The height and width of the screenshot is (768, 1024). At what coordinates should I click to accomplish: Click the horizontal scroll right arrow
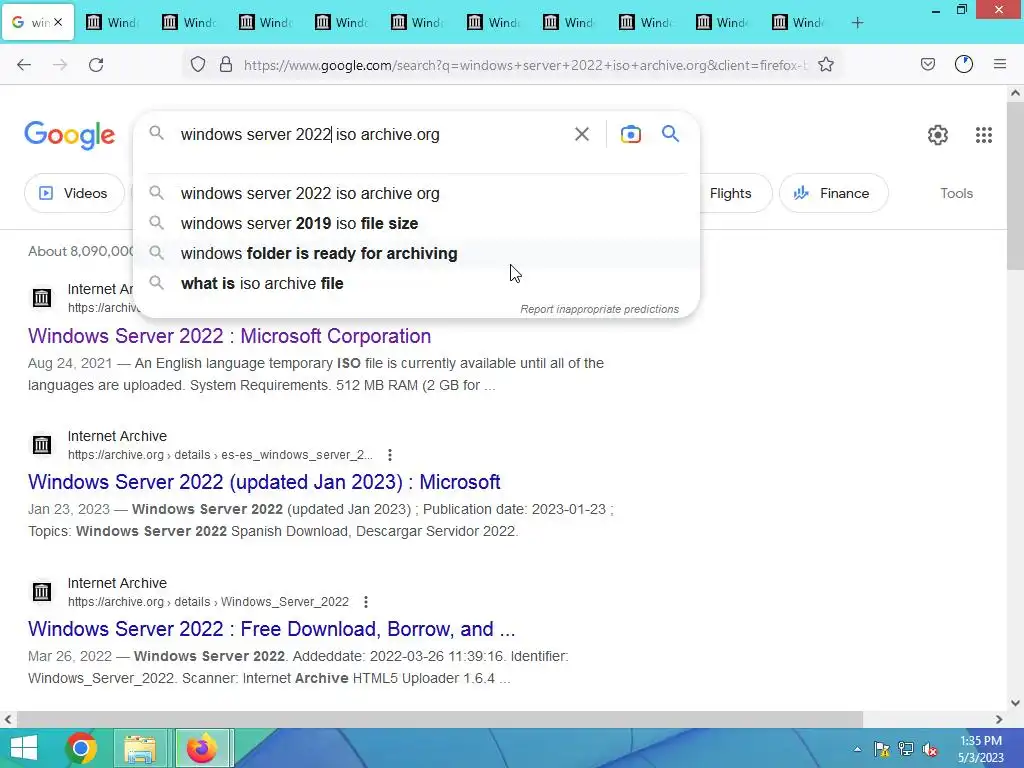click(x=999, y=720)
